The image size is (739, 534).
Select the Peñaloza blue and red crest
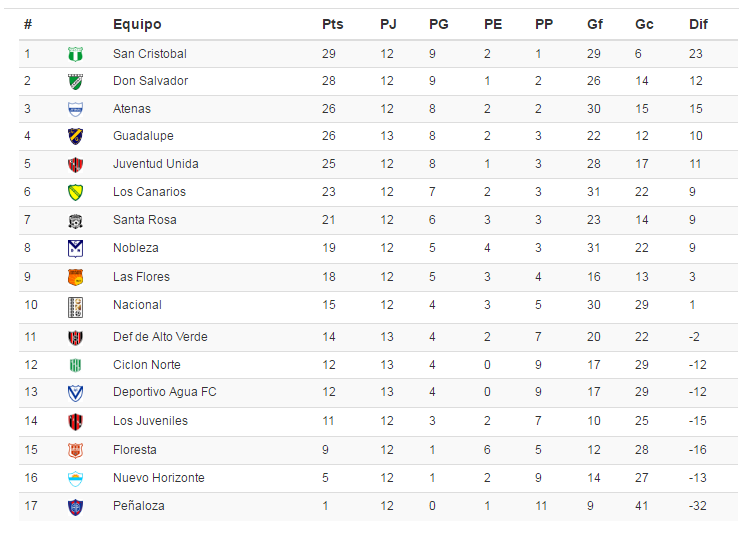pyautogui.click(x=75, y=507)
